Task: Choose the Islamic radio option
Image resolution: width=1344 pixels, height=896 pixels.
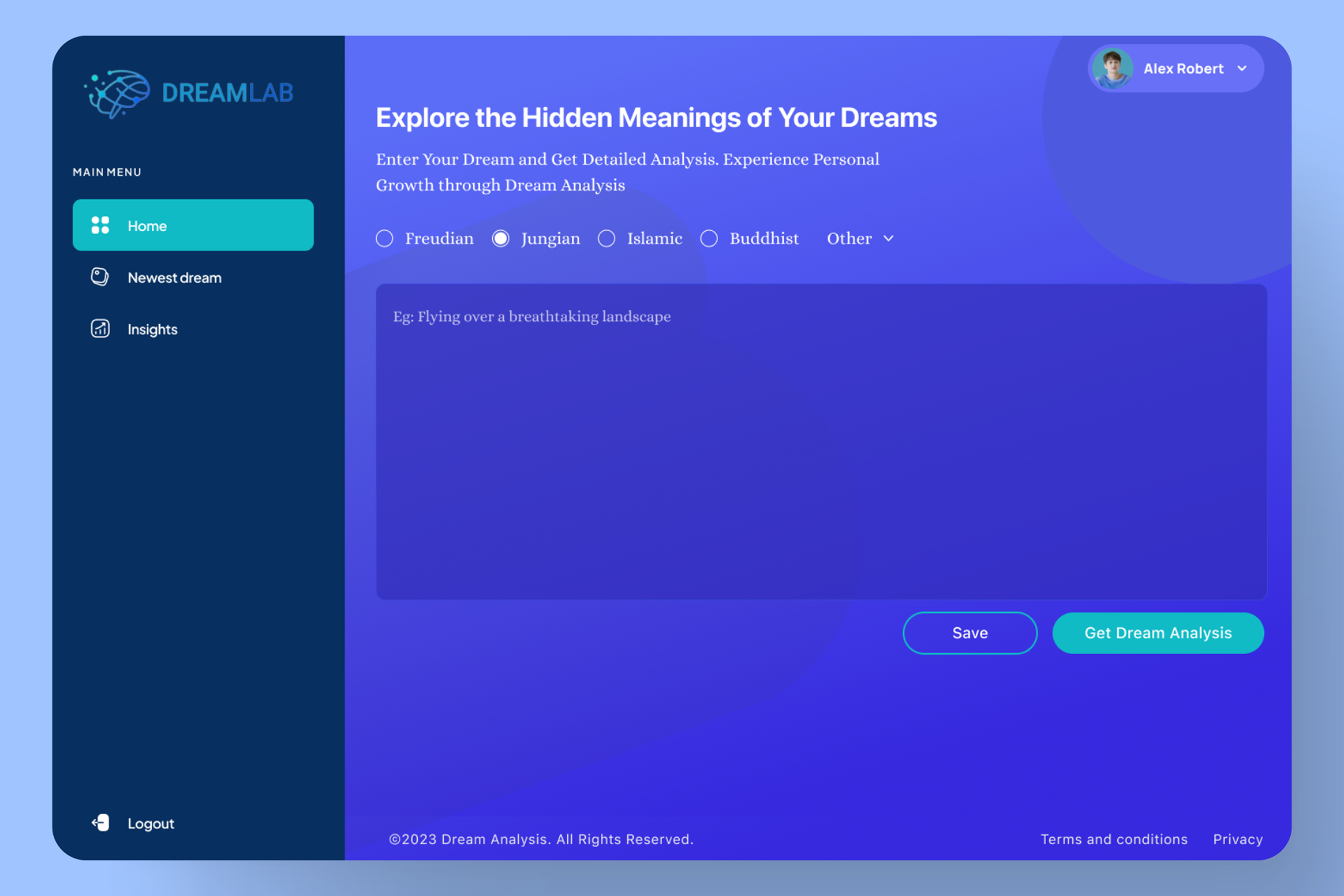Action: pyautogui.click(x=606, y=239)
